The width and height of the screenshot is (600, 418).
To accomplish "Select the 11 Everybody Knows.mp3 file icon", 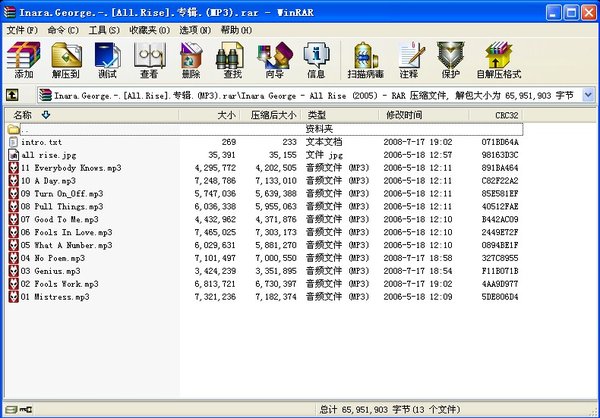I will [x=13, y=168].
